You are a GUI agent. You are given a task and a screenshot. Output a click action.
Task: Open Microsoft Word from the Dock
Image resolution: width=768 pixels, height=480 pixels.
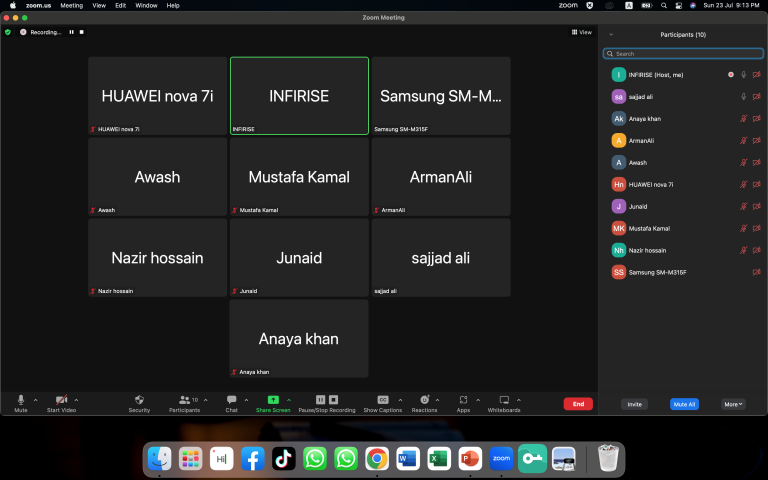tap(408, 459)
